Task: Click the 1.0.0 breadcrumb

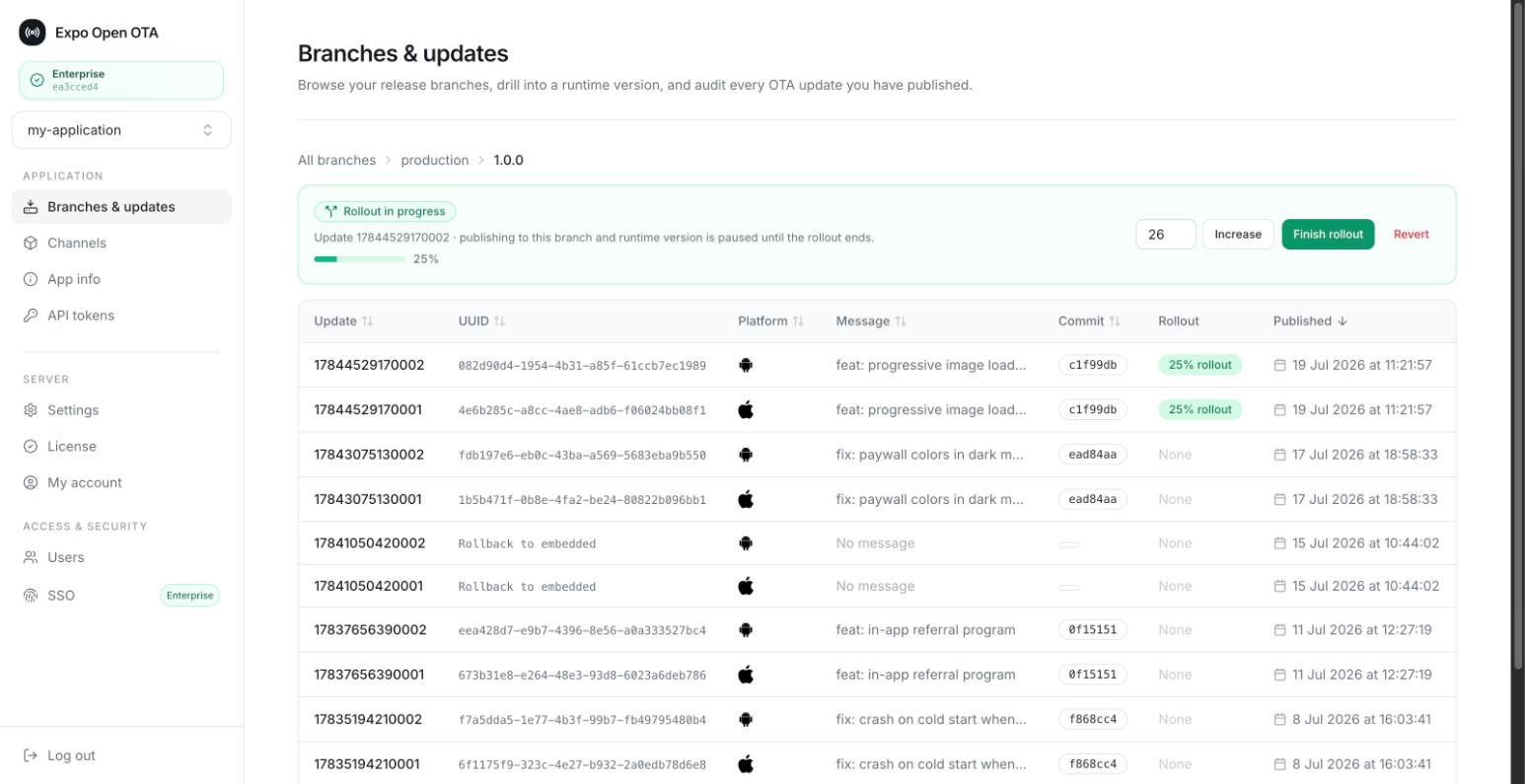Action: coord(508,160)
